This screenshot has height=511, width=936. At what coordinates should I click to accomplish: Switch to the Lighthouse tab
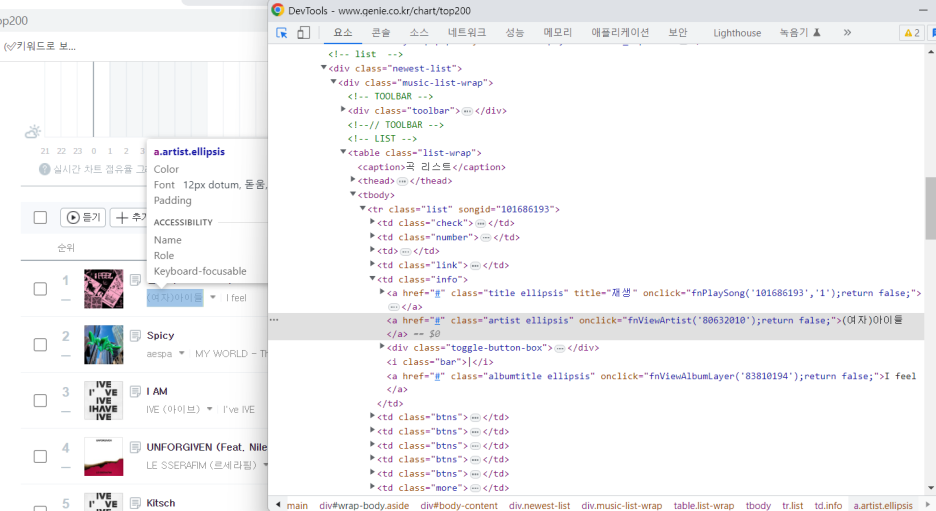[x=737, y=33]
